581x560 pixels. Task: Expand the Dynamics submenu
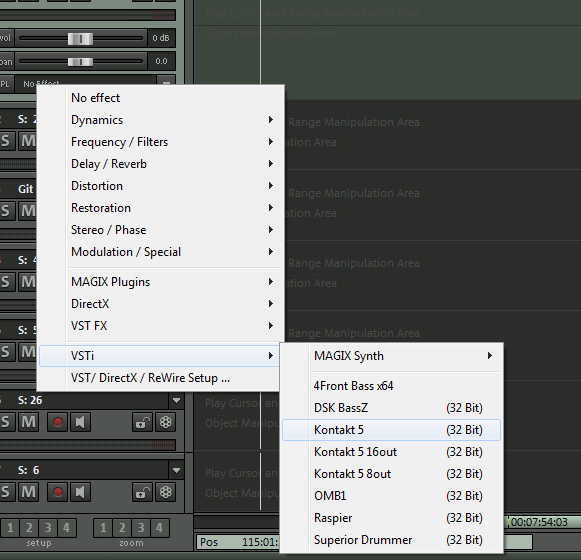click(x=162, y=120)
